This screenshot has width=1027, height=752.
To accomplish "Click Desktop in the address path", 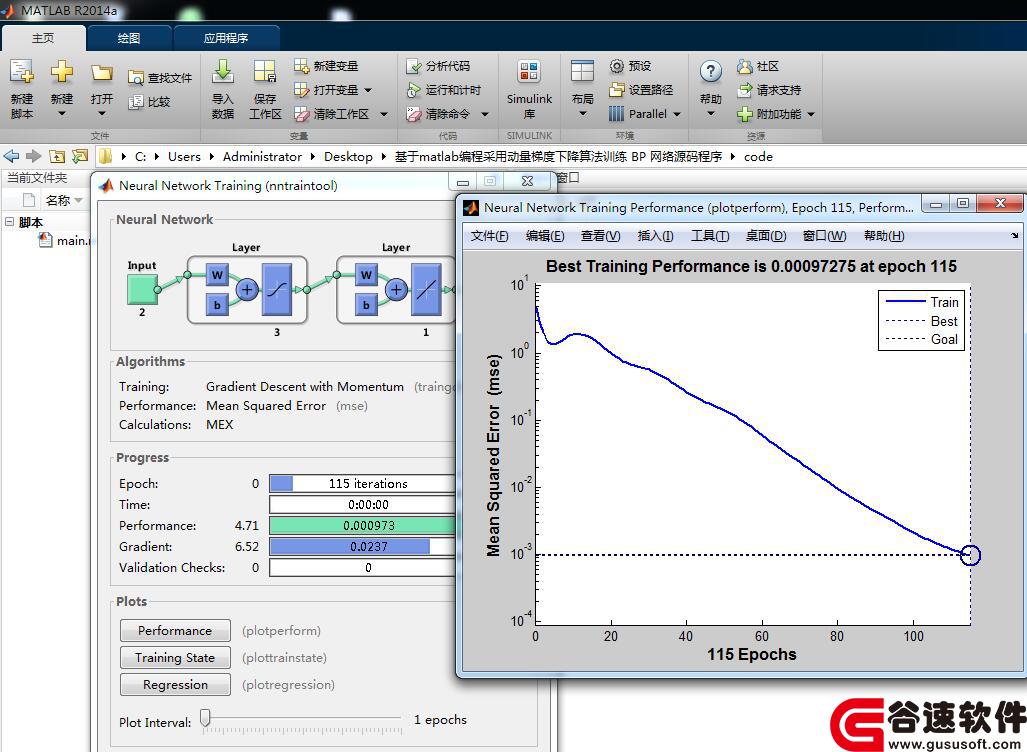I will [348, 157].
